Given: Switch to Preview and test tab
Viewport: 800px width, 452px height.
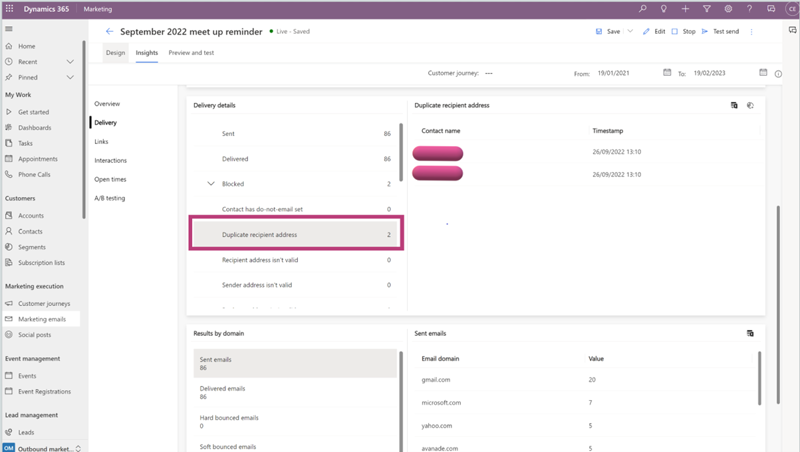Looking at the screenshot, I should click(x=191, y=52).
